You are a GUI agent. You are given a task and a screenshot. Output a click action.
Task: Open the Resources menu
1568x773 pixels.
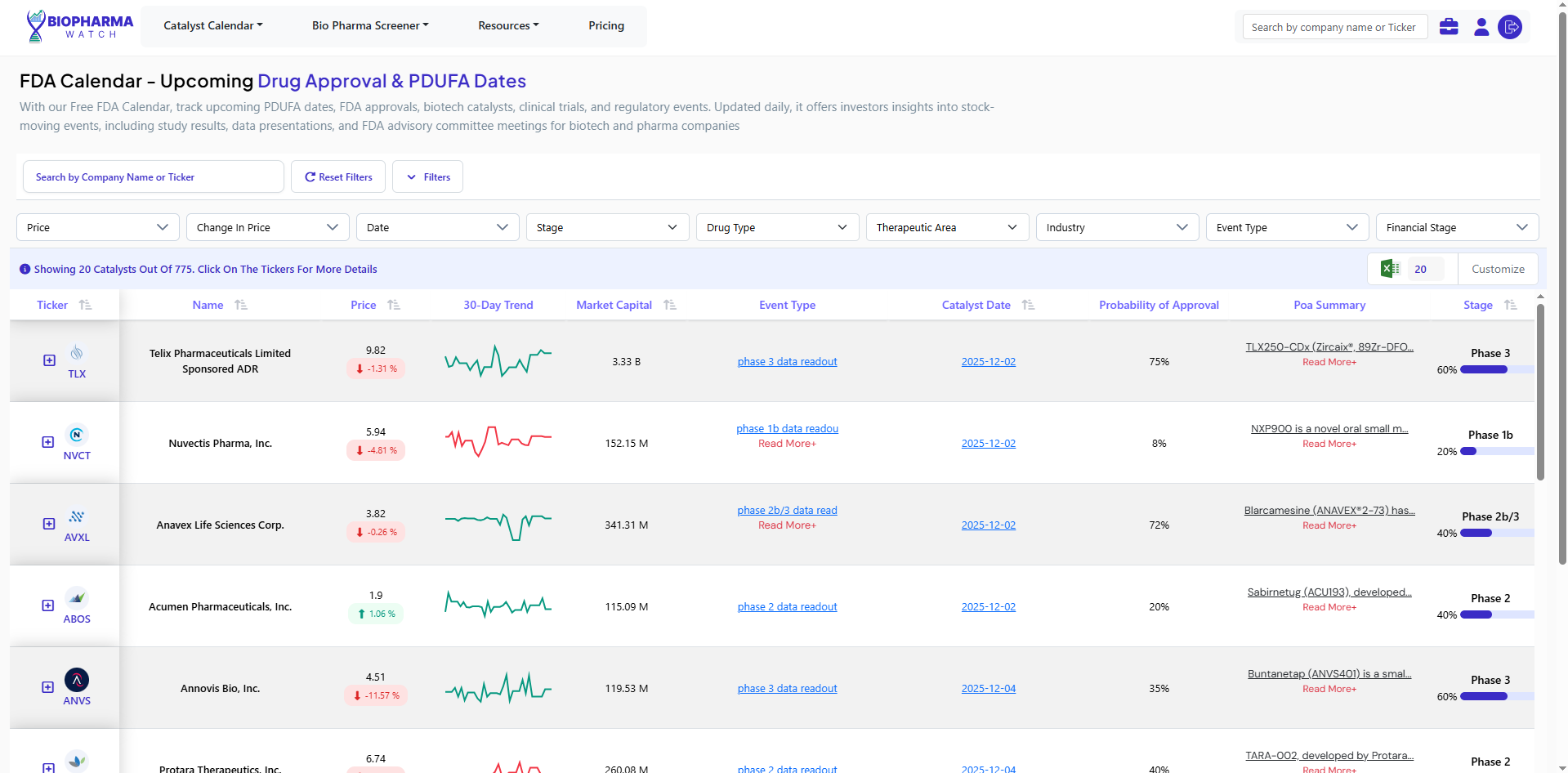click(x=508, y=25)
